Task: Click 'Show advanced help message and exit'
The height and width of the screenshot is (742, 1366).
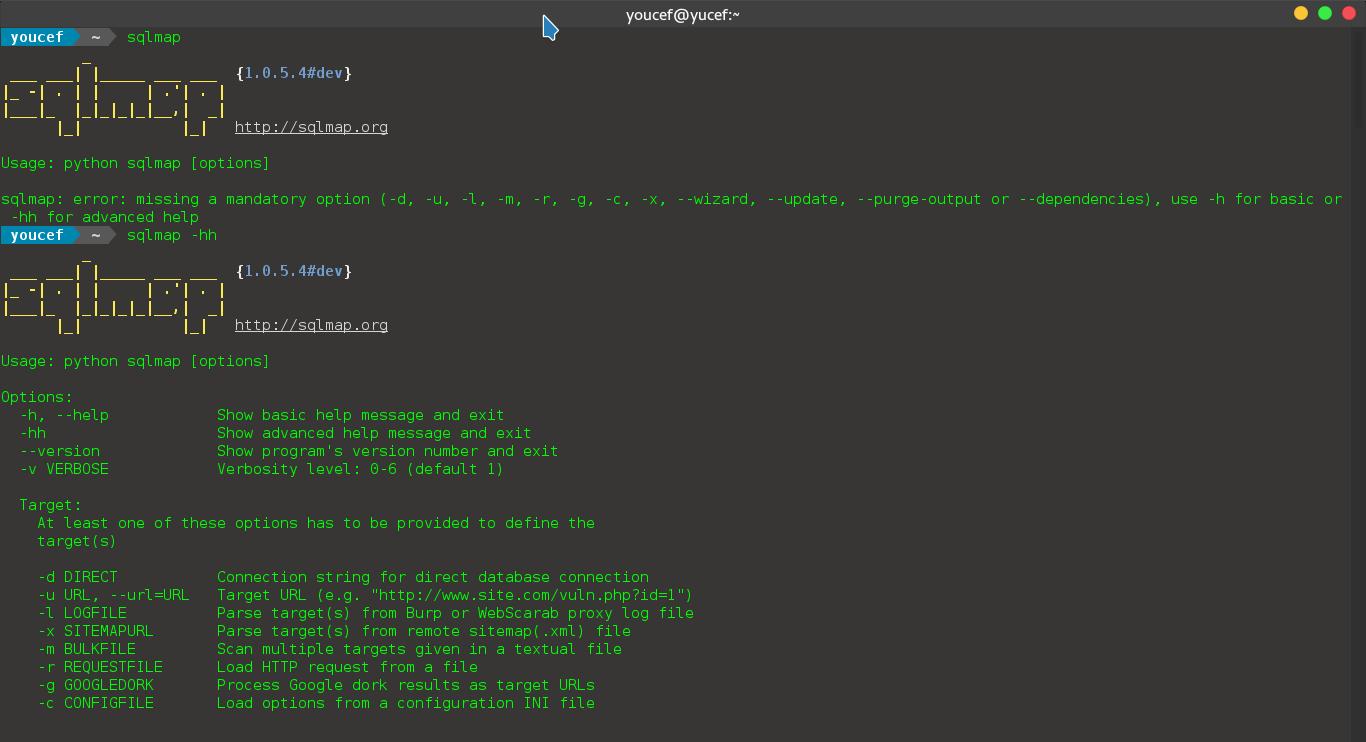Action: click(374, 433)
